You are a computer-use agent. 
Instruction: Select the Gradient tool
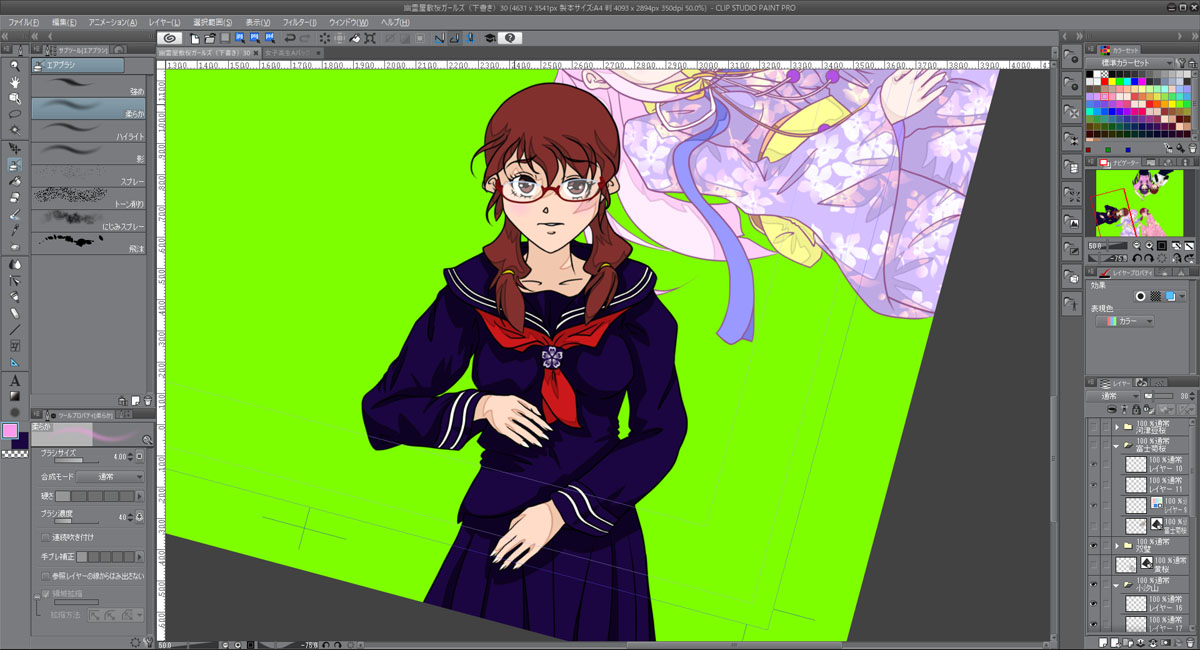click(15, 396)
